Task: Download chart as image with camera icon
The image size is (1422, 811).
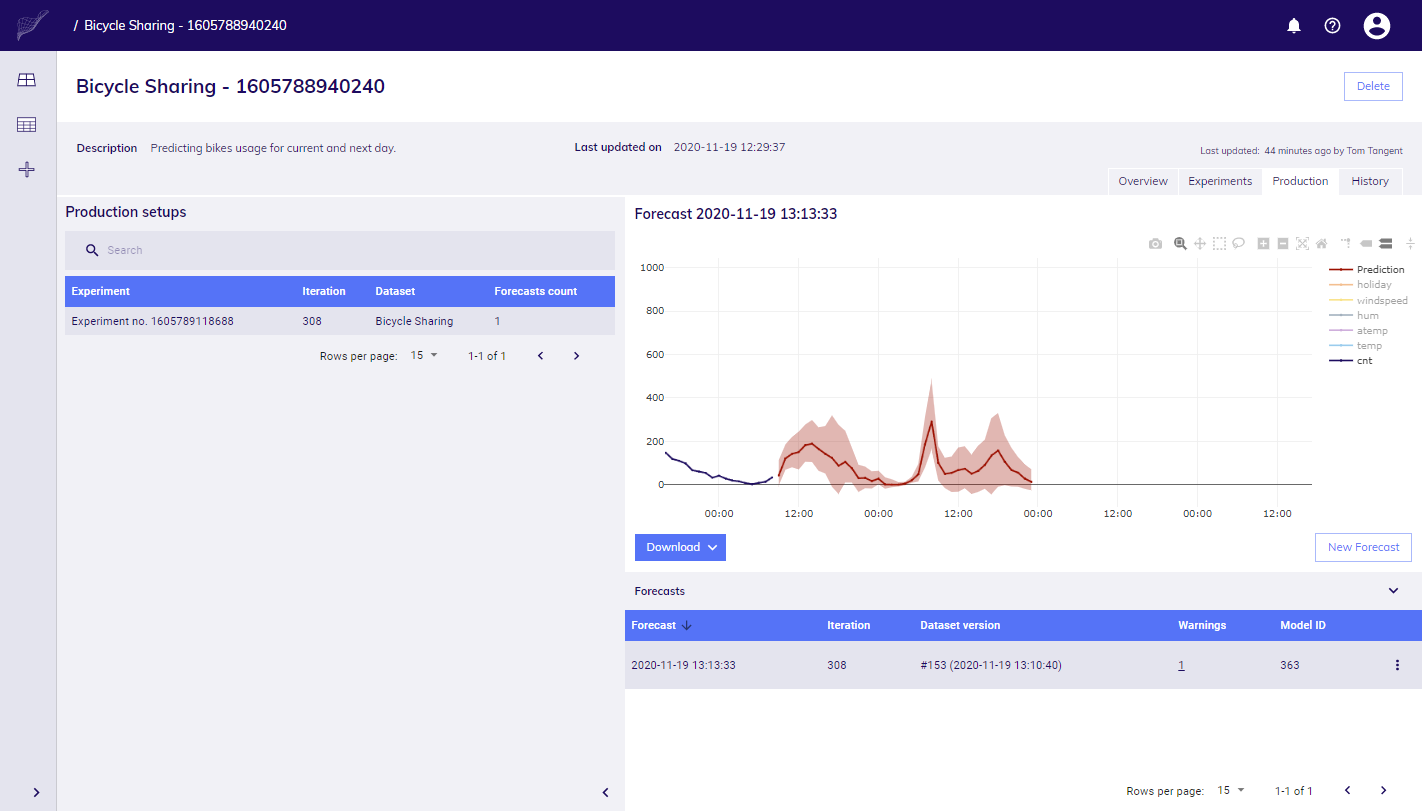Action: point(1156,243)
